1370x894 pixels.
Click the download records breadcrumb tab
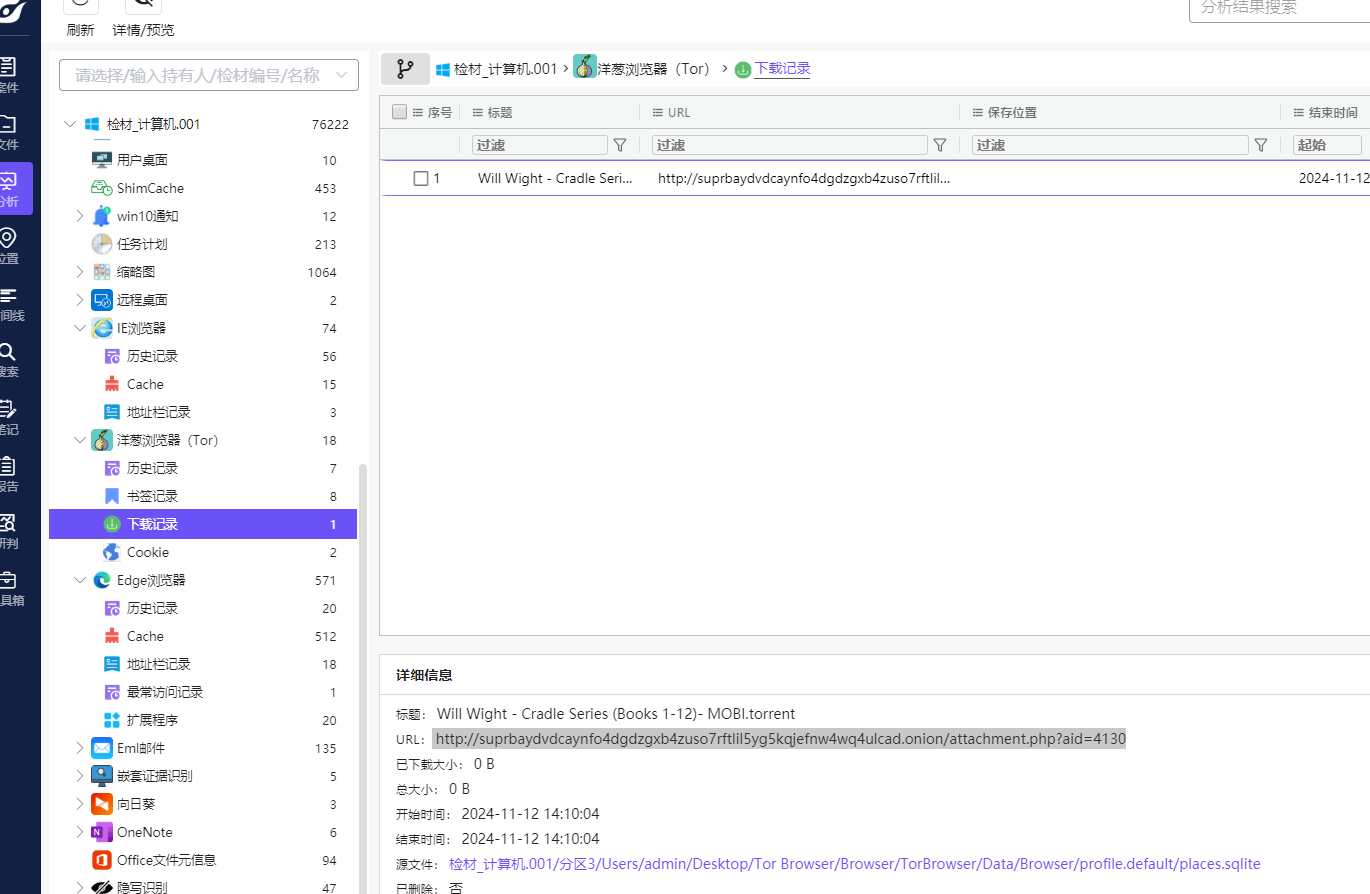coord(781,69)
